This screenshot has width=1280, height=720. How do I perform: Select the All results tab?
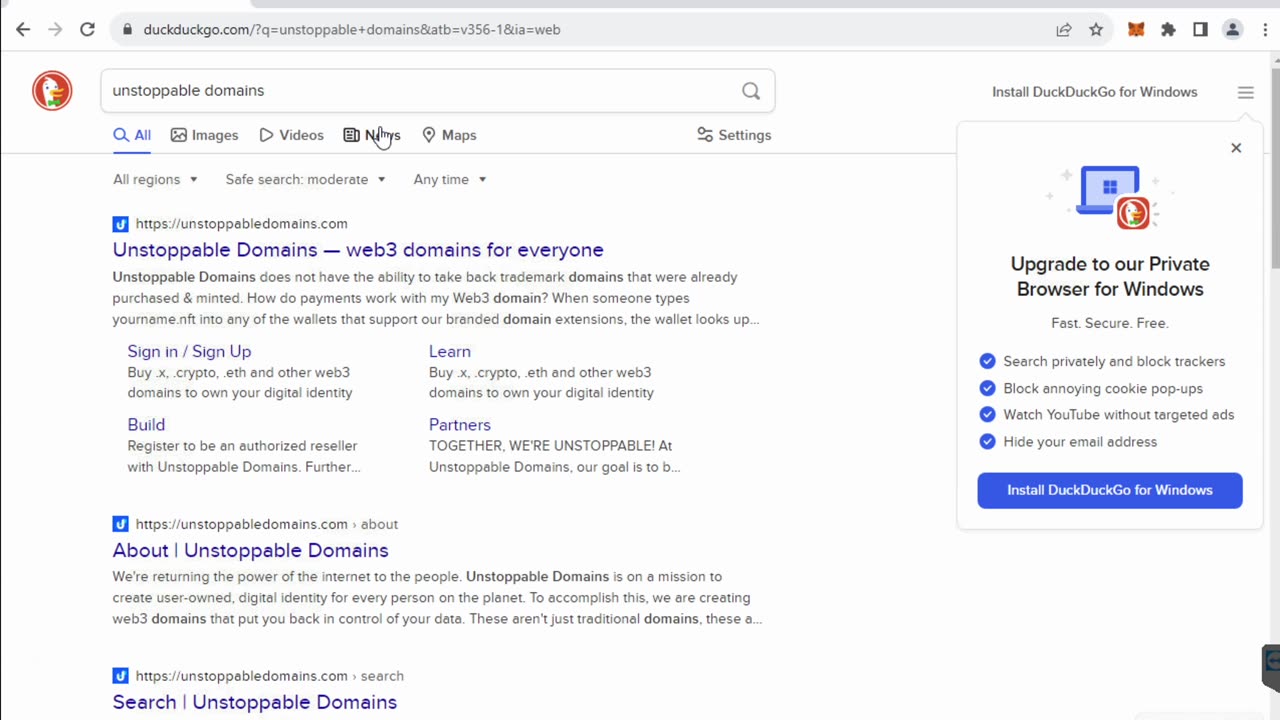coord(132,135)
